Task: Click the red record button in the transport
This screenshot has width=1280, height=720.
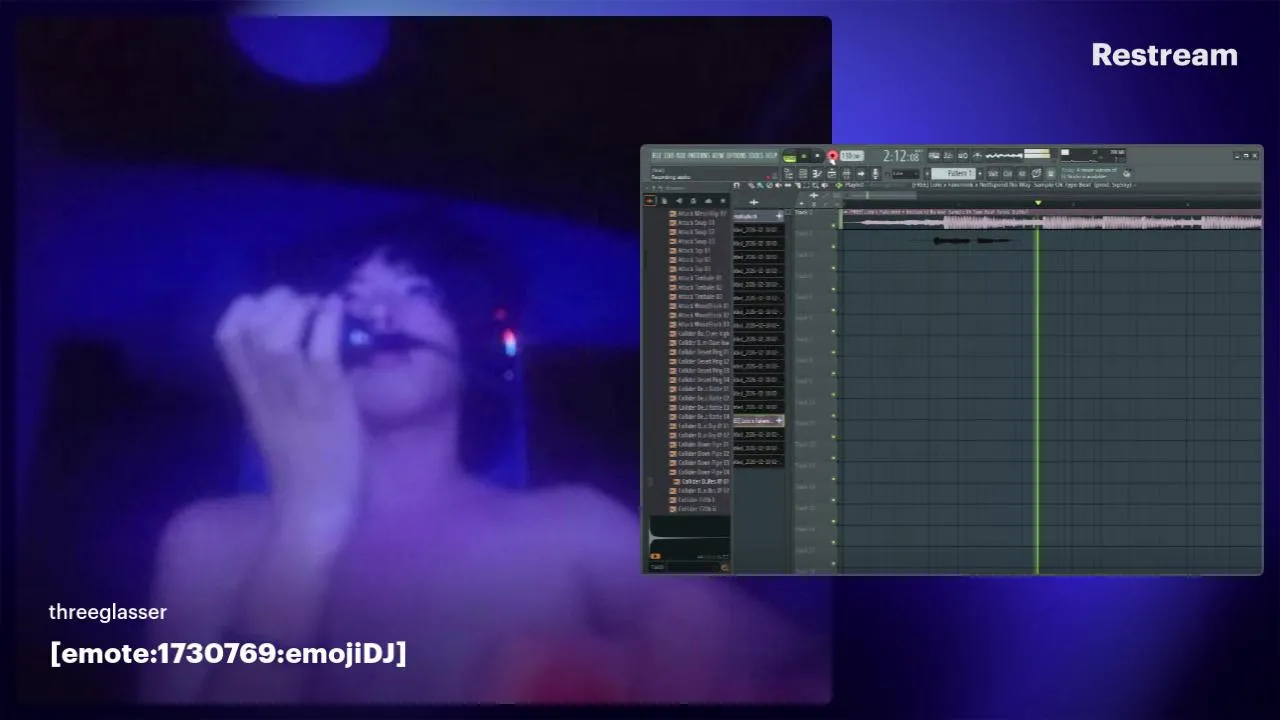Action: tap(832, 156)
